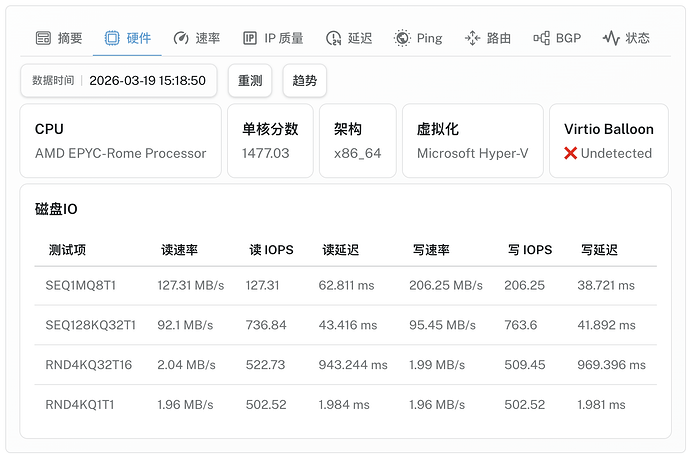Click write rate 95.45 MB/s
690x457 pixels.
(442, 325)
